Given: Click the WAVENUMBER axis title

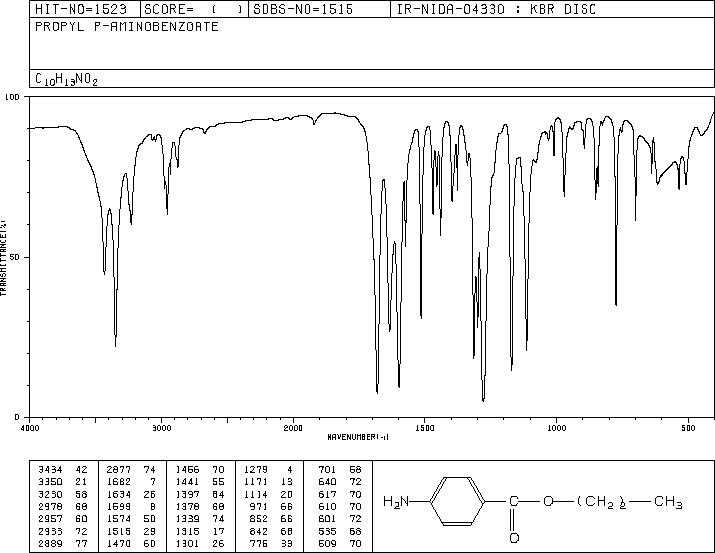Looking at the screenshot, I should point(358,437).
